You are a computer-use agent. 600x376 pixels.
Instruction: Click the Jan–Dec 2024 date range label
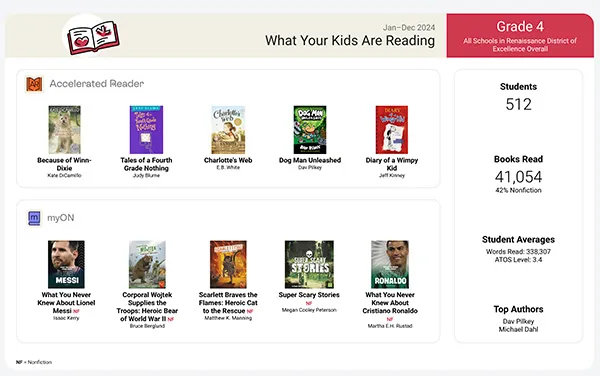(x=409, y=28)
